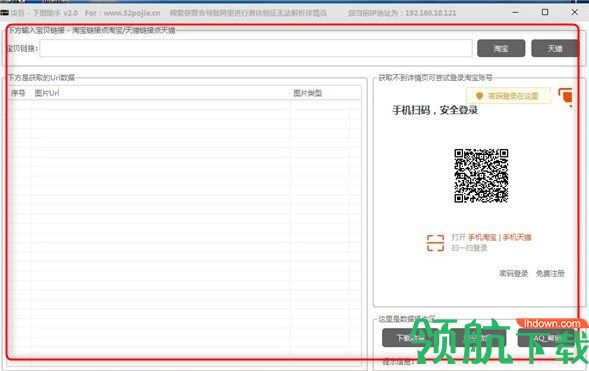The height and width of the screenshot is (371, 589).
Task: Select the 序号 column header
Action: (x=18, y=93)
